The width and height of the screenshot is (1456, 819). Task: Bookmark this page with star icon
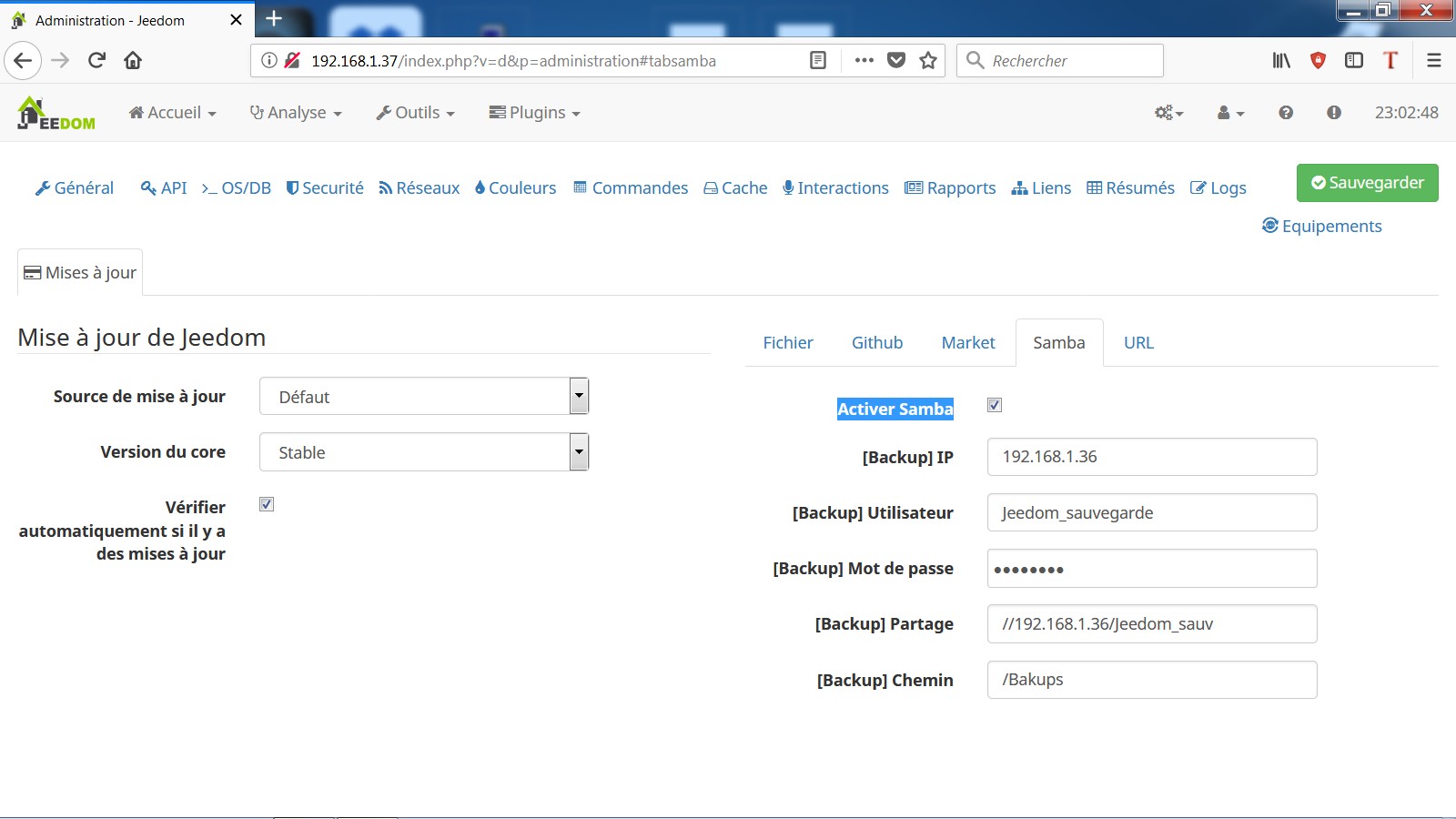coord(928,61)
